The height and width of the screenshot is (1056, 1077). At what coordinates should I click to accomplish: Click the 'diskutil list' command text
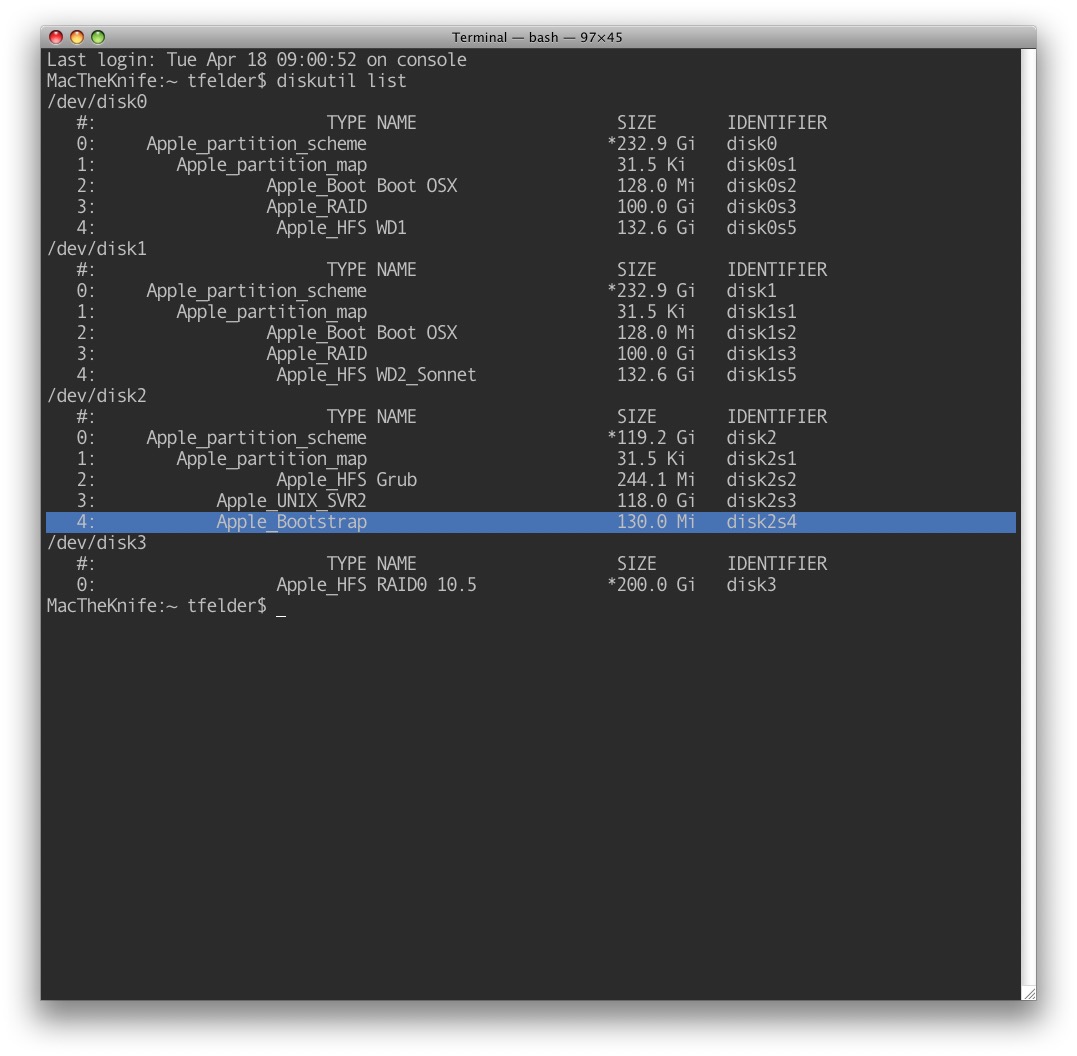(x=341, y=81)
